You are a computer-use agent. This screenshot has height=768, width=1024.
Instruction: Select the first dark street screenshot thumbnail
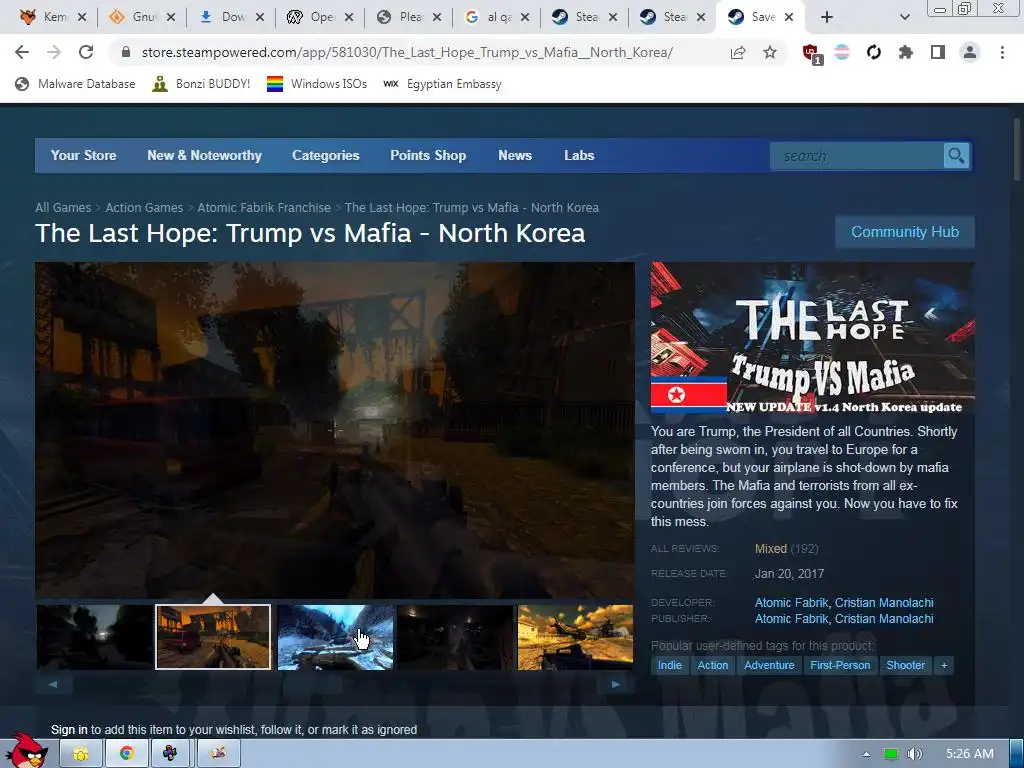[95, 637]
